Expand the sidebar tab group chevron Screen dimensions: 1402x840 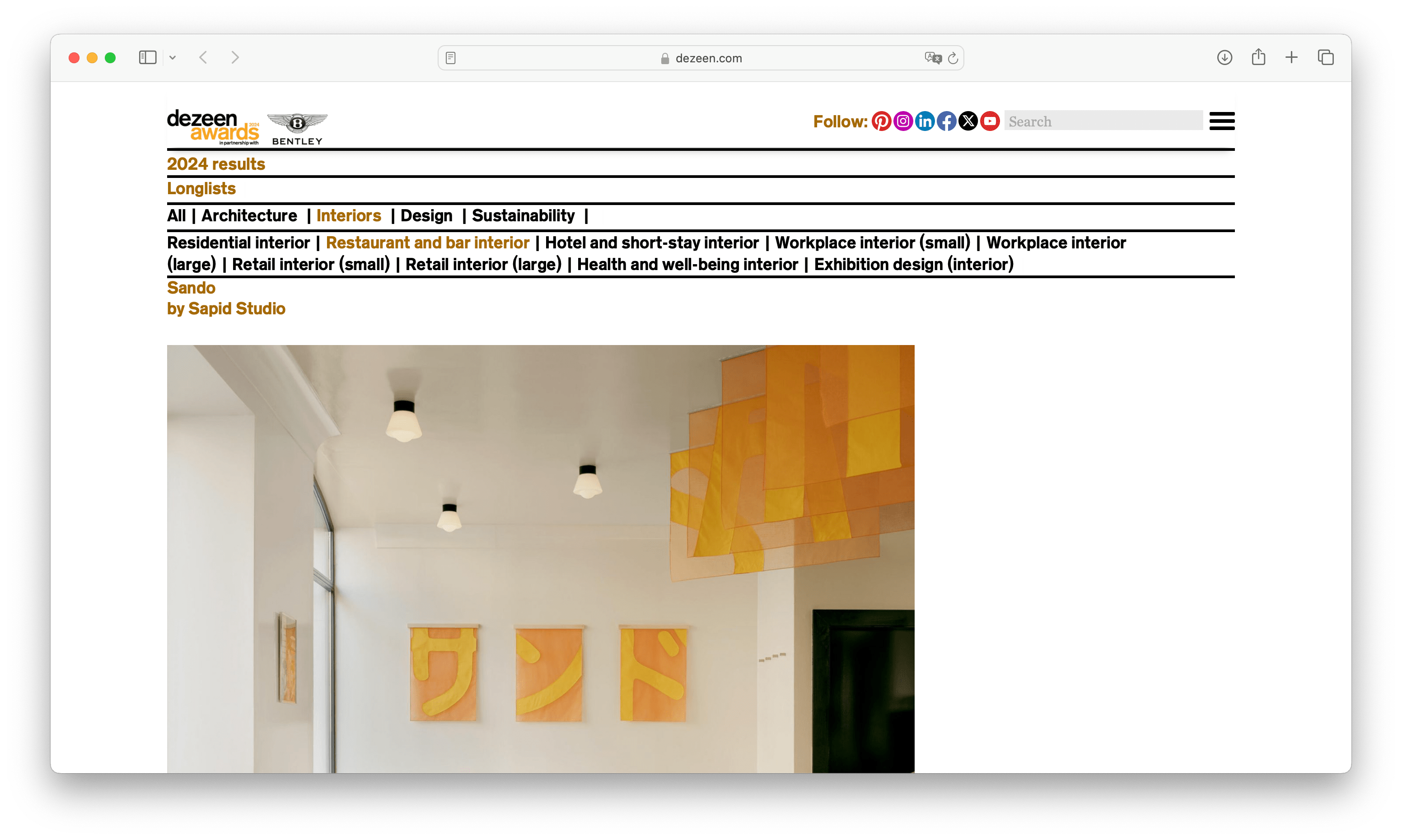[173, 57]
